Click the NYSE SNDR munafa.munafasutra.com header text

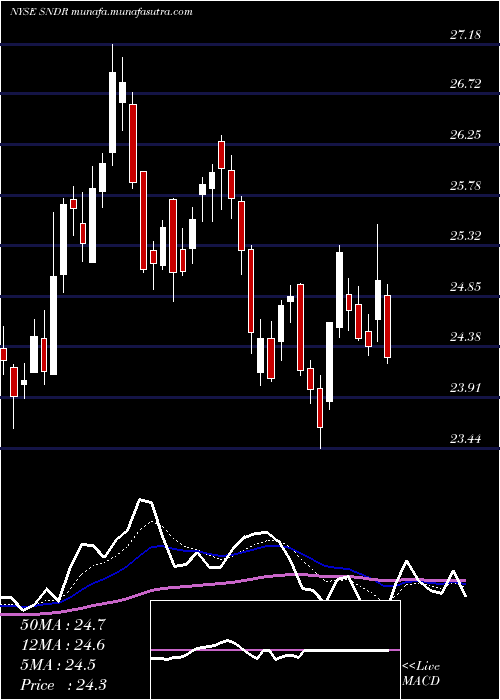click(x=101, y=12)
